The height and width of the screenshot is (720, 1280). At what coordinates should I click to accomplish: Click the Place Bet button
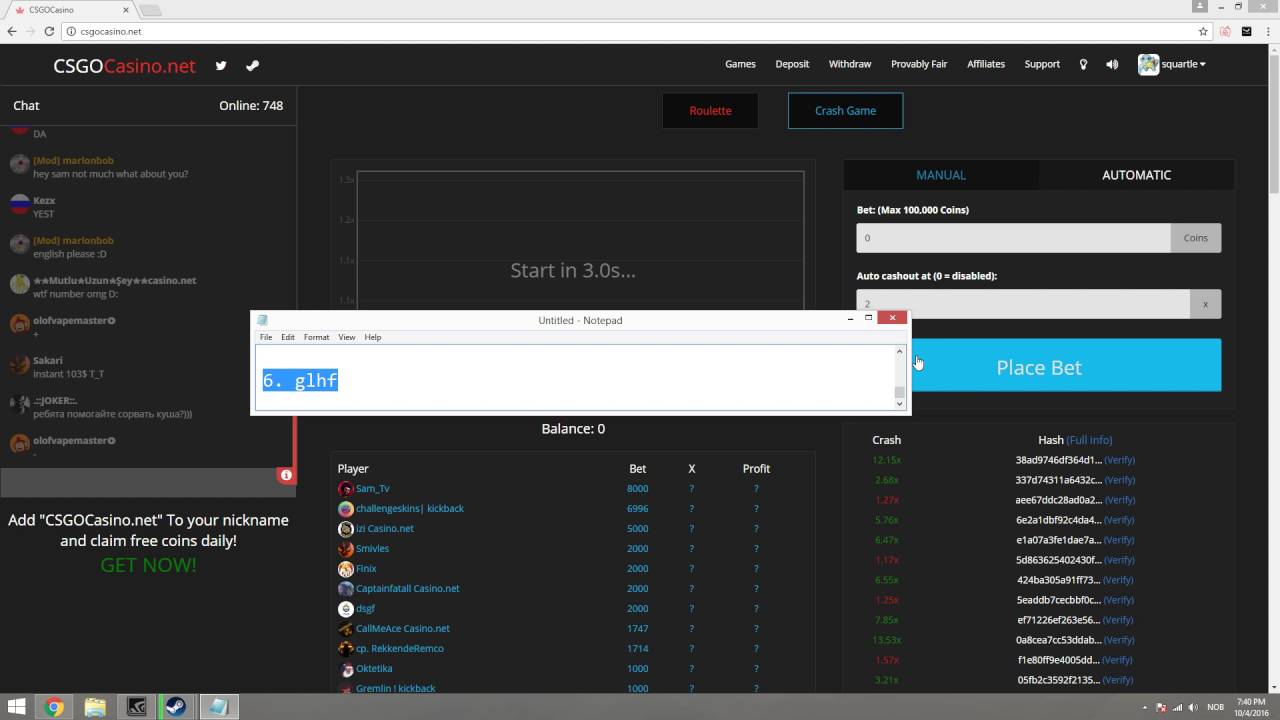pos(1039,366)
